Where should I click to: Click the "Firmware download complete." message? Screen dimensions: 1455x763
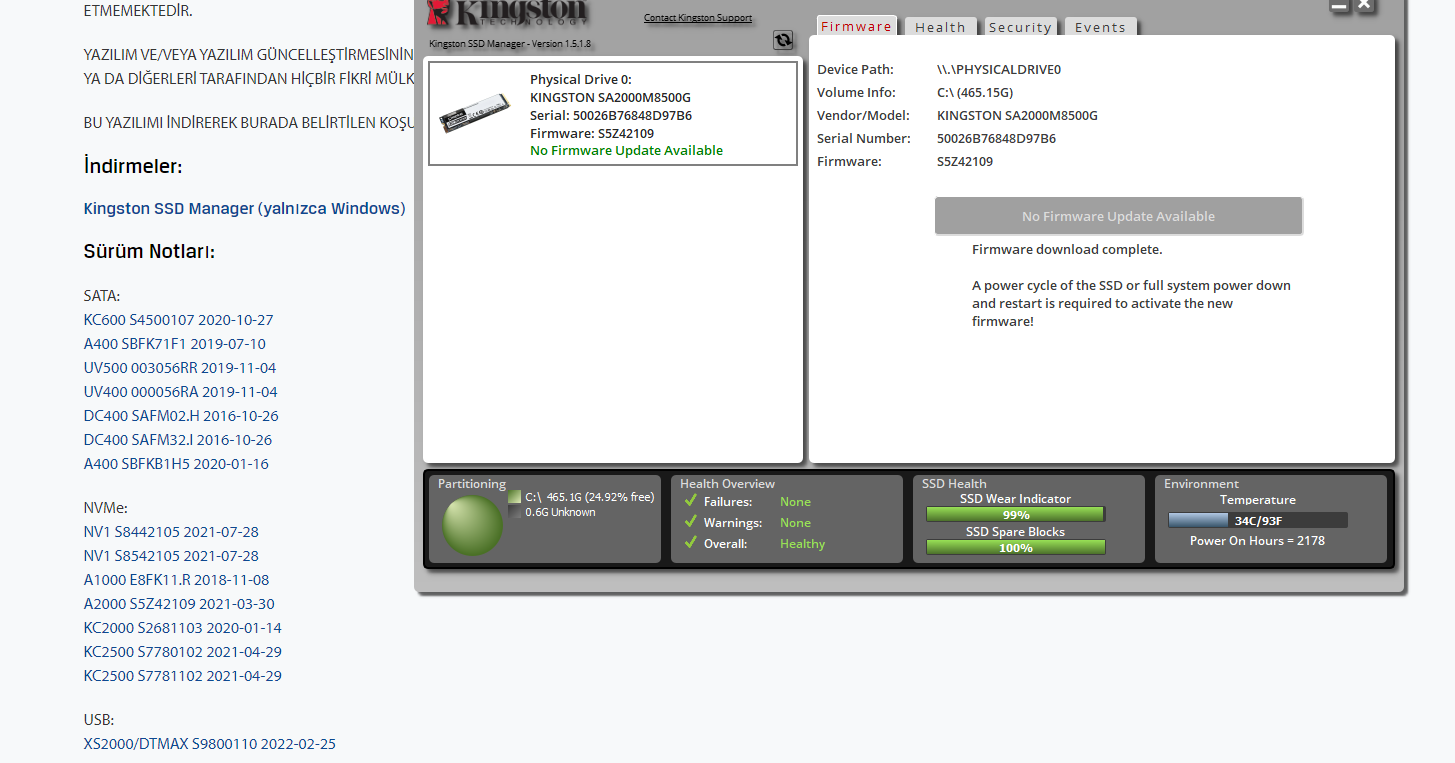point(1067,249)
